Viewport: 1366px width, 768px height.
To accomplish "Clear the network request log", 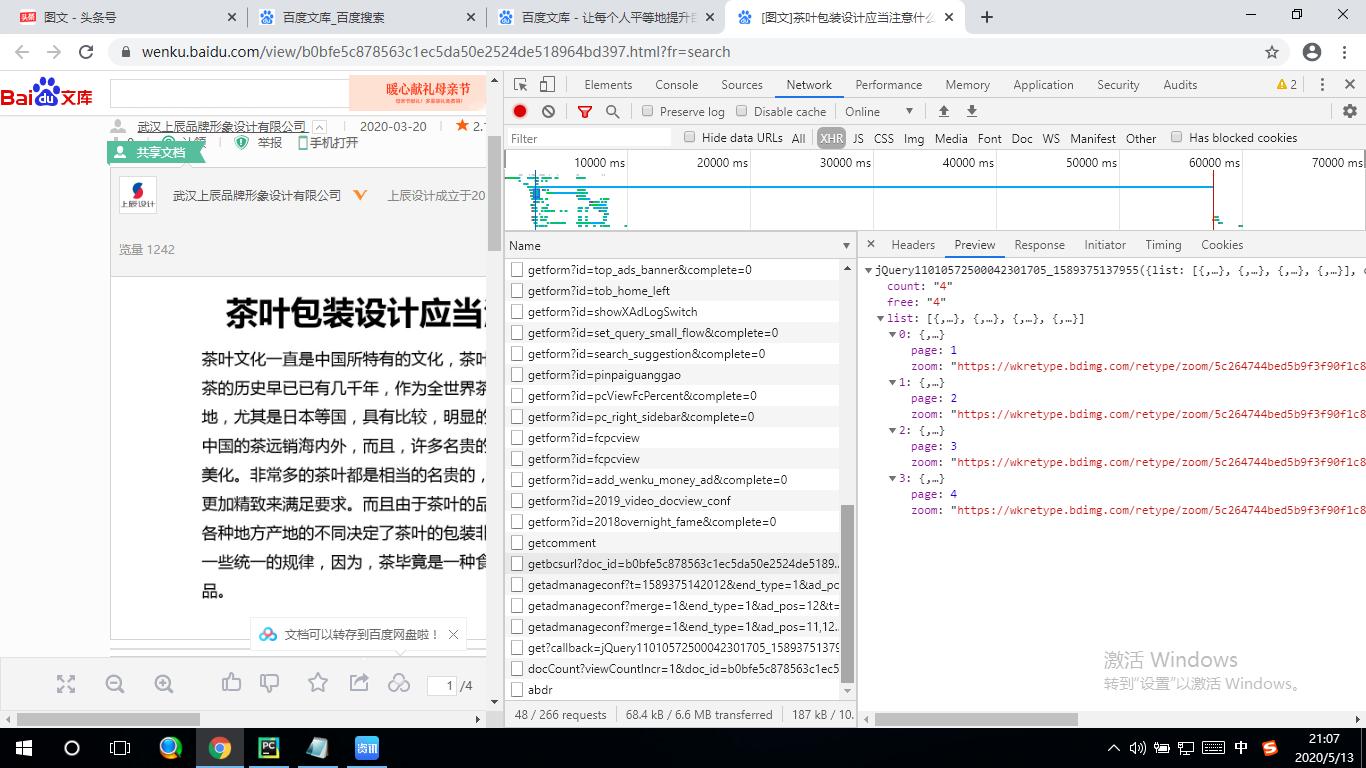I will pos(547,111).
